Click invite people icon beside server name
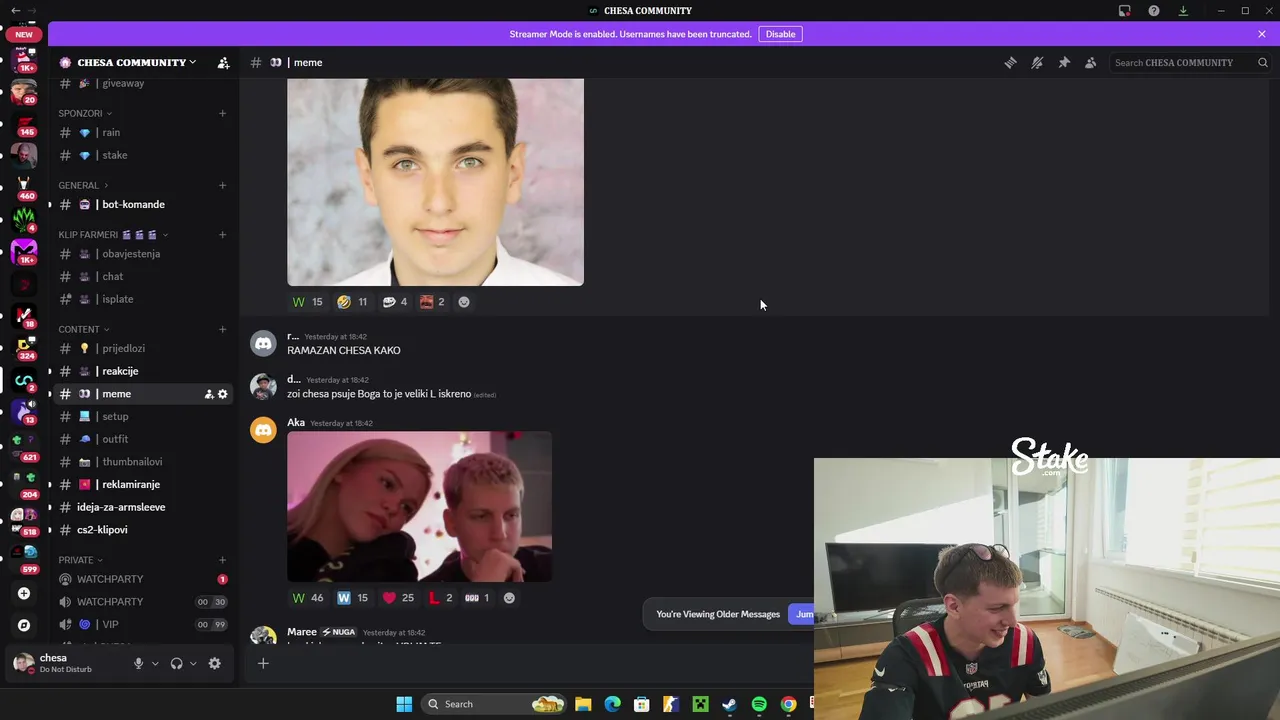Image resolution: width=1280 pixels, height=720 pixels. tap(223, 62)
